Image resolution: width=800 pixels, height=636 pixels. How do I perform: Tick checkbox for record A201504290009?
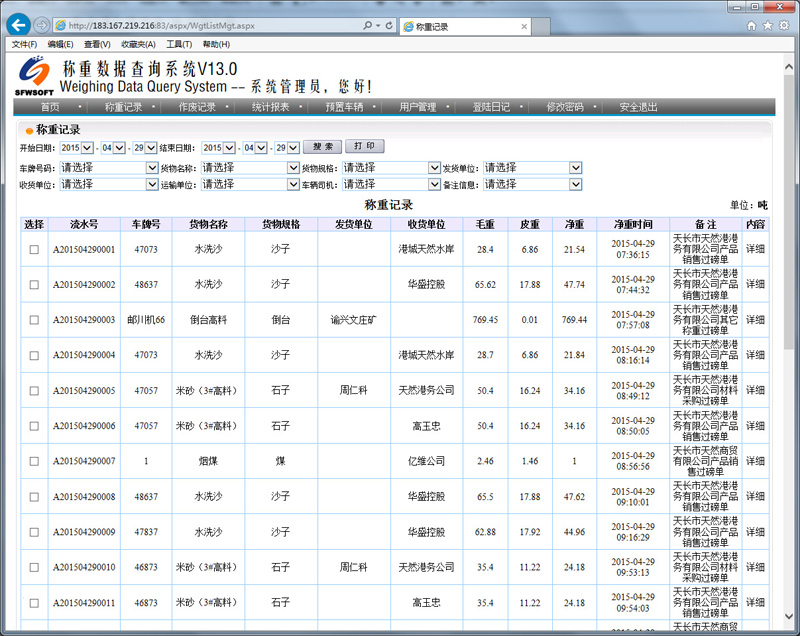[x=34, y=532]
